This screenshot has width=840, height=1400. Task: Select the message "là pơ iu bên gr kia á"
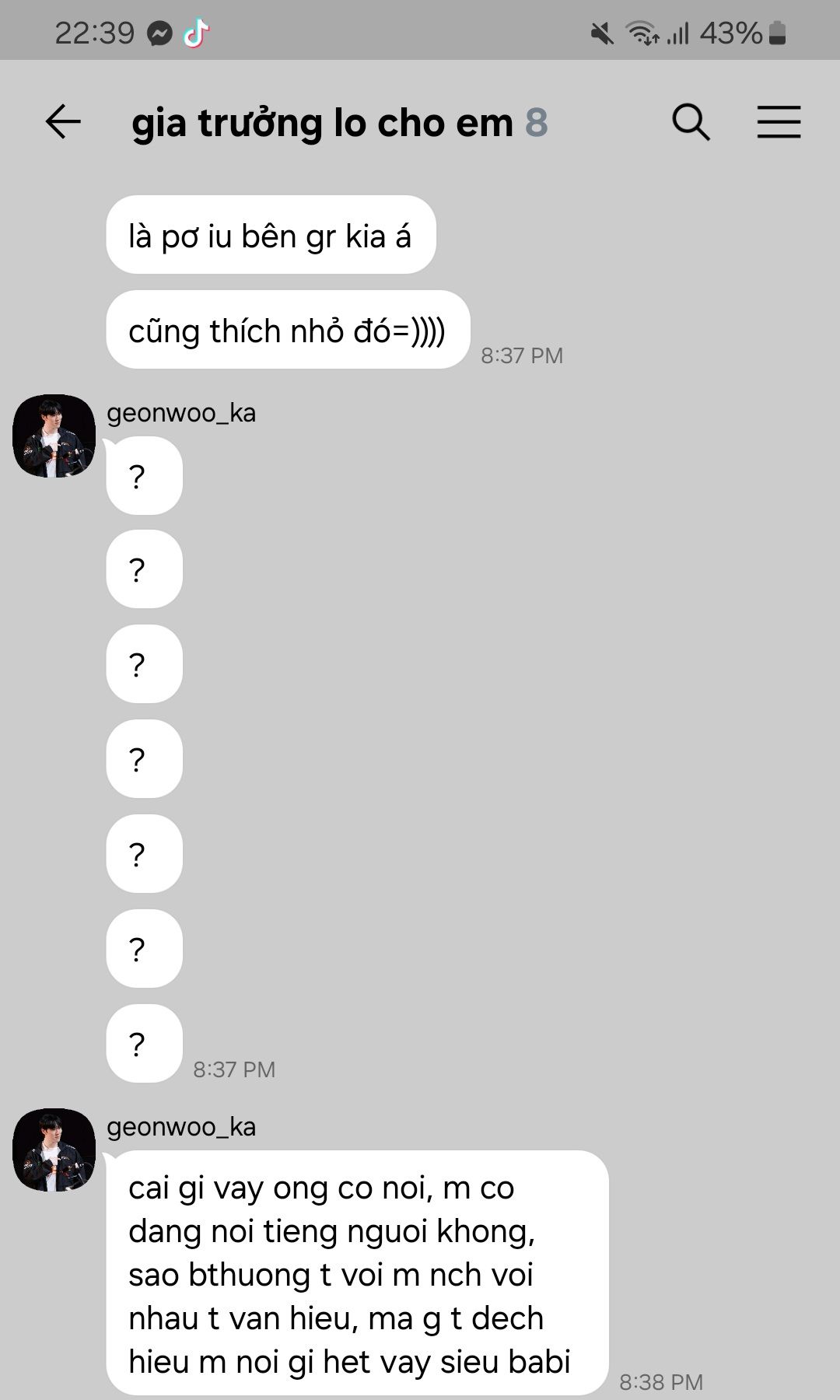tap(271, 235)
